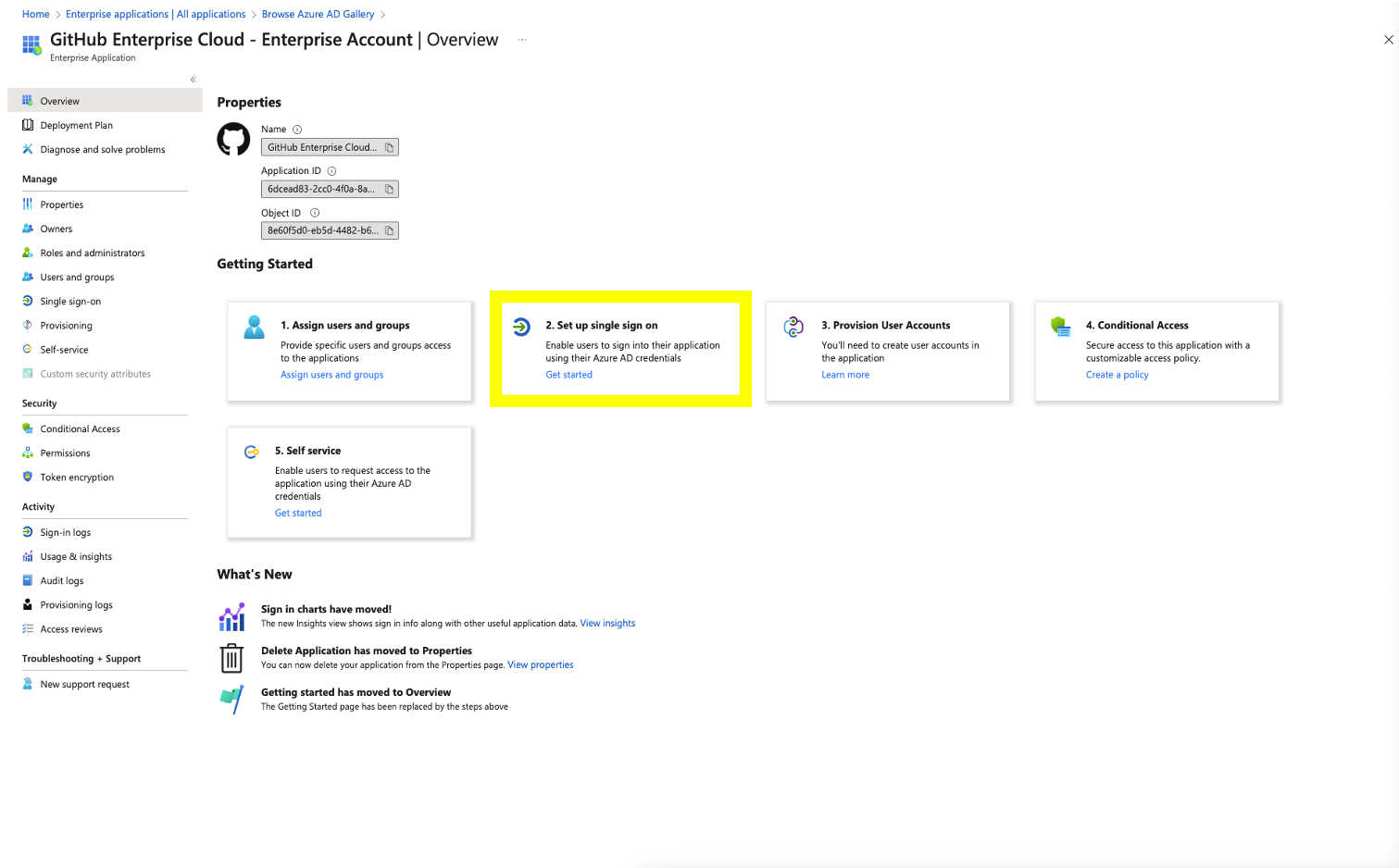Click the Permissions sidebar icon

point(28,453)
